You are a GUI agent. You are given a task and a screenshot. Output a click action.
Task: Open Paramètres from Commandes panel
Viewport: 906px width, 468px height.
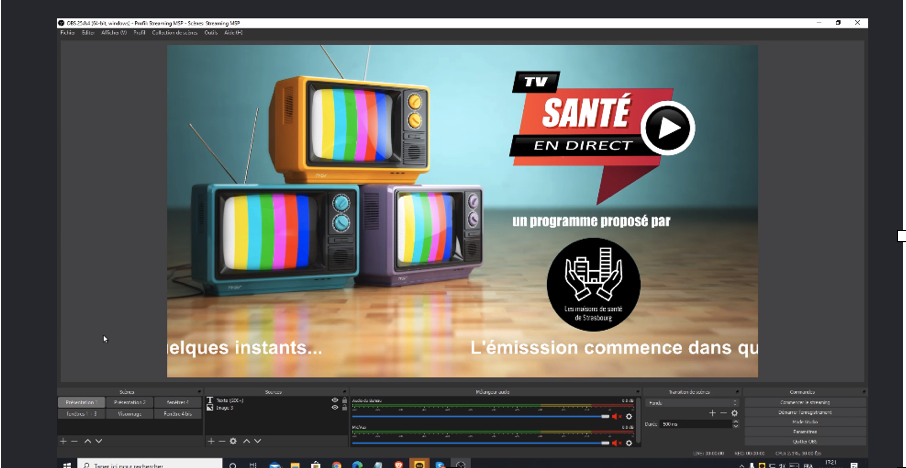(x=805, y=432)
